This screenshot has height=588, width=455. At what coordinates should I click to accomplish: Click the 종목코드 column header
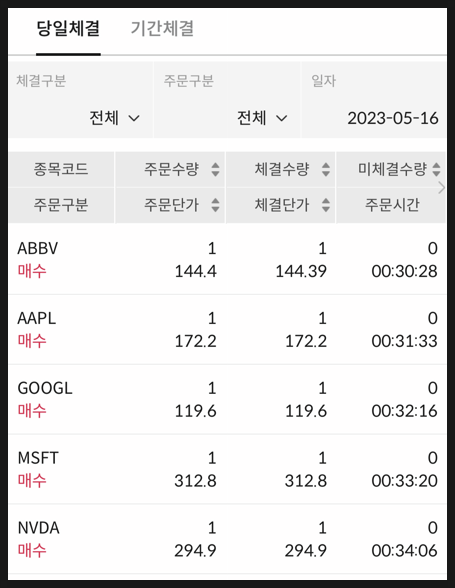click(x=61, y=169)
